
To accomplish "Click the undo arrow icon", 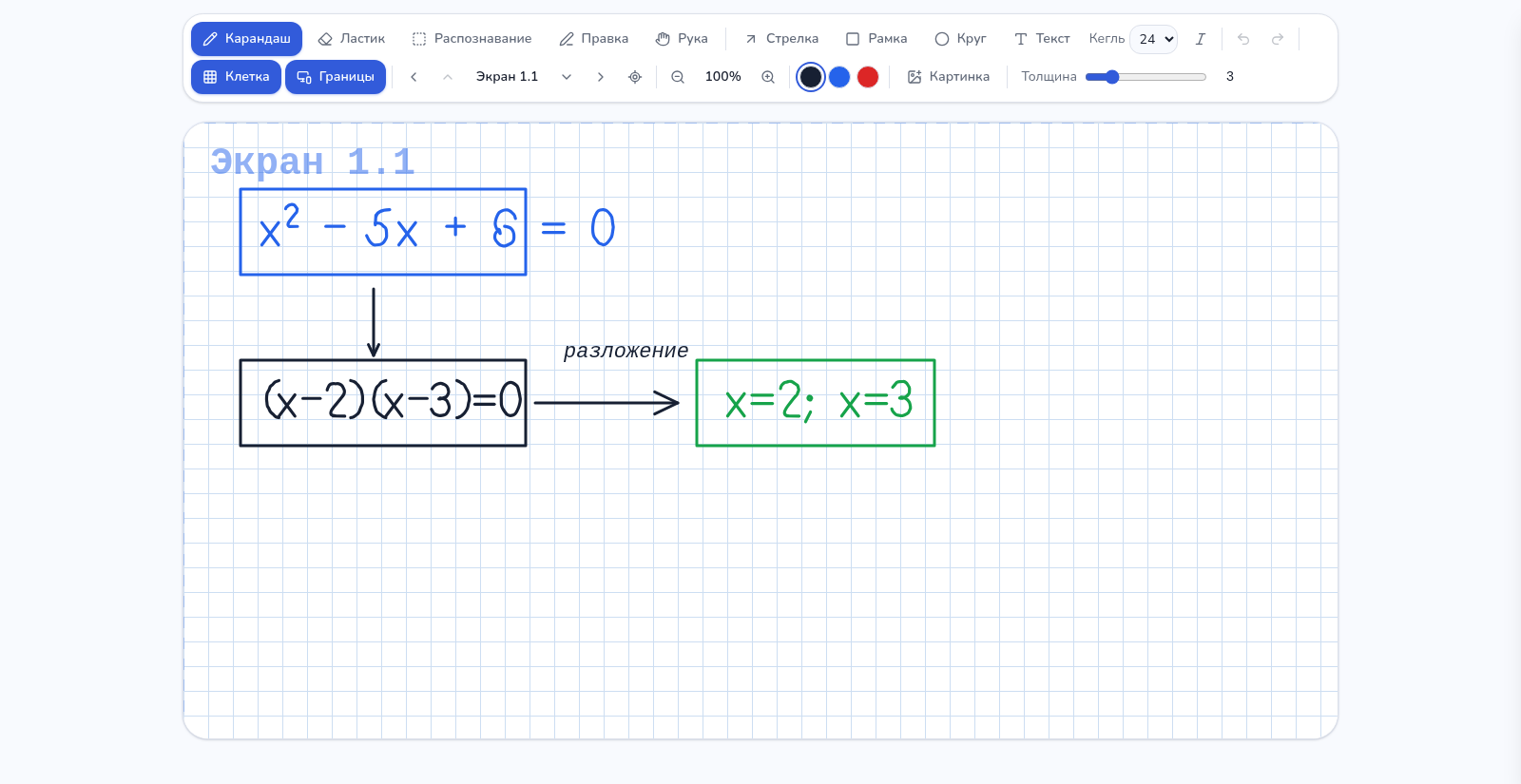I will click(1243, 39).
